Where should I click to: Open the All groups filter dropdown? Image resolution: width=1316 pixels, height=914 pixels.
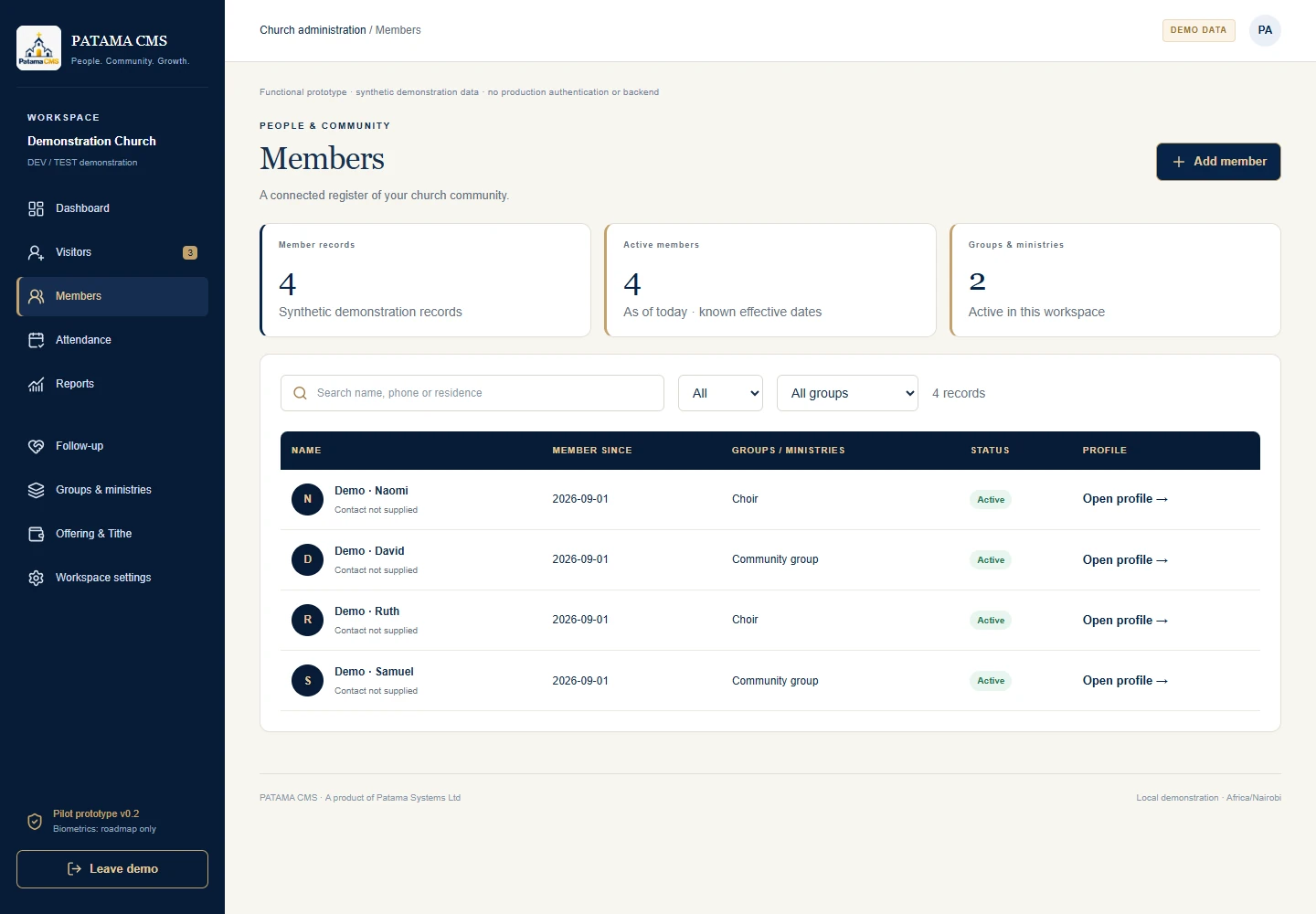pos(847,393)
